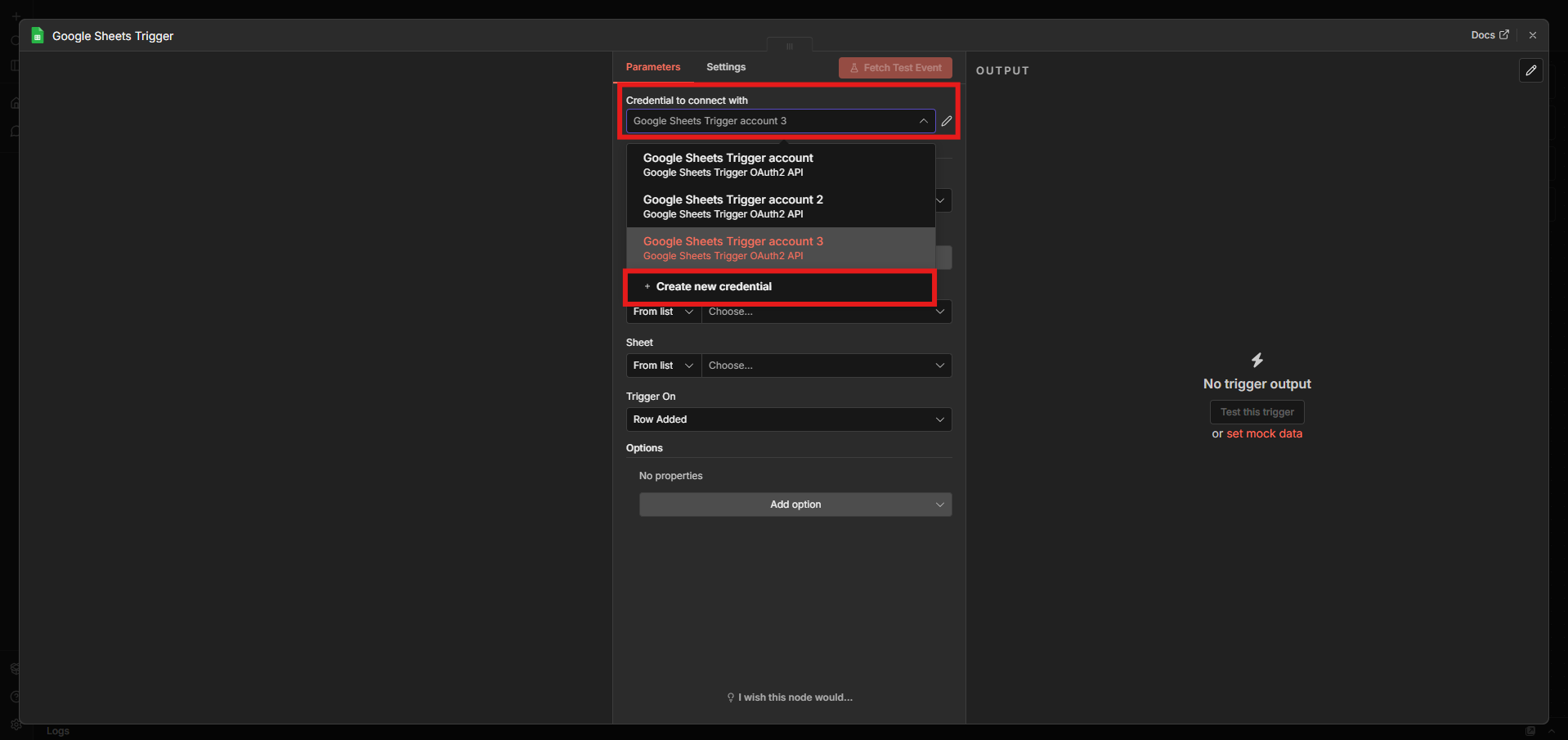Click the drag handle above the parameters panel
Image resolution: width=1568 pixels, height=740 pixels.
click(x=789, y=46)
